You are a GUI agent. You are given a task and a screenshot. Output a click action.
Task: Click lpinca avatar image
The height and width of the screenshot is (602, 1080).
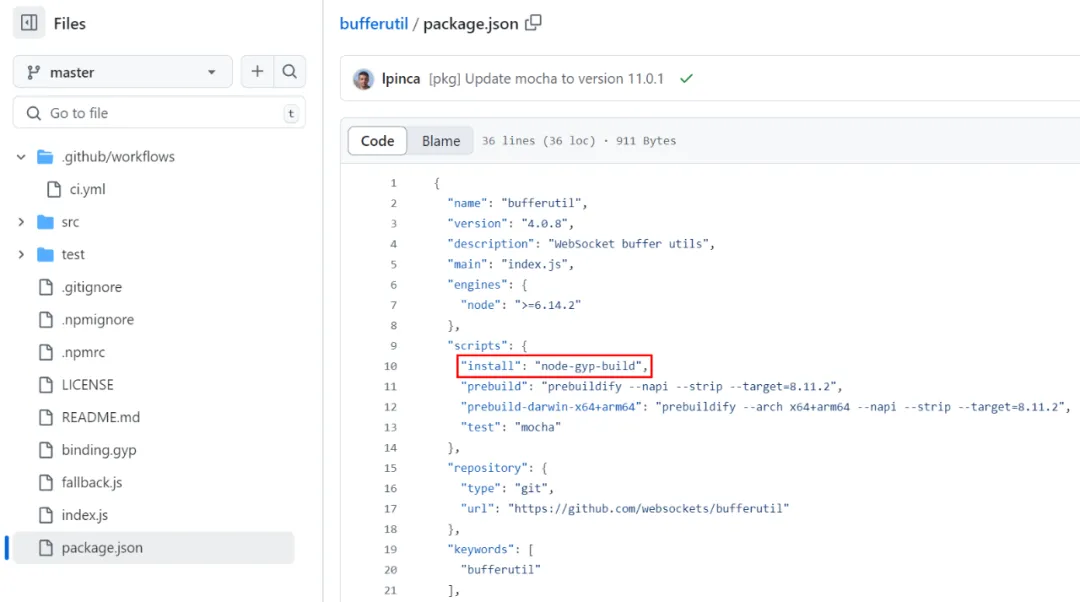coord(363,79)
